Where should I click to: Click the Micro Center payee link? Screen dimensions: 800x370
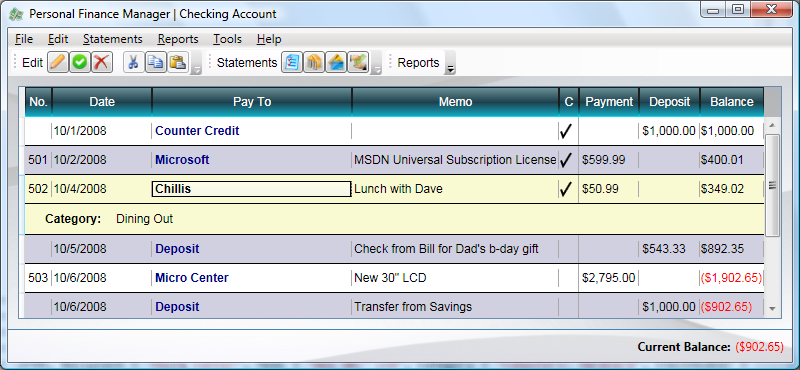click(x=192, y=278)
